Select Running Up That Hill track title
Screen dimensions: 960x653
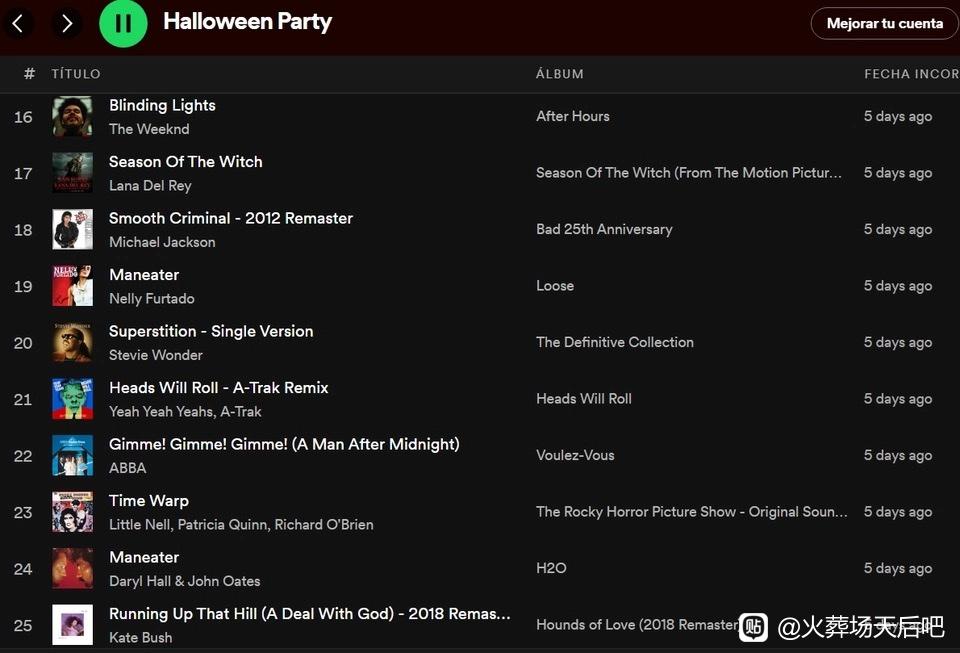point(310,614)
